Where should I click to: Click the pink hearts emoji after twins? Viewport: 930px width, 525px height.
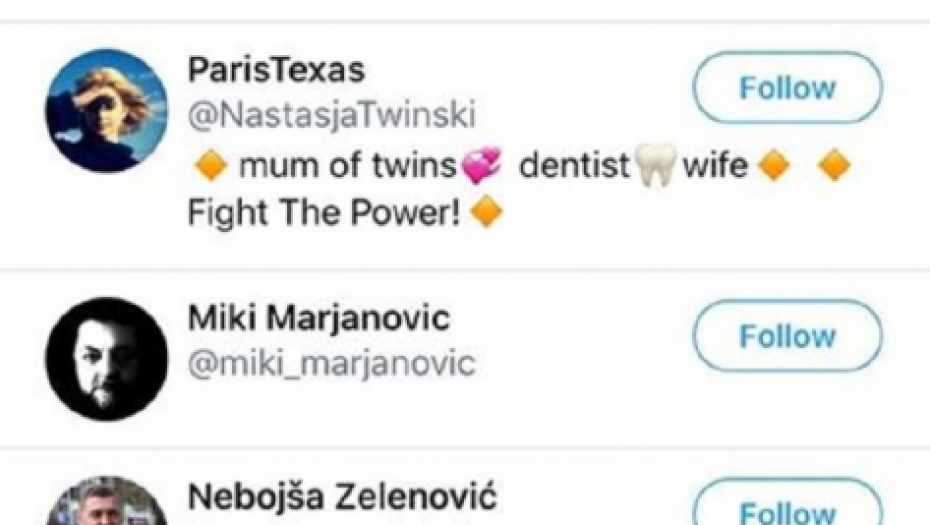(x=481, y=166)
